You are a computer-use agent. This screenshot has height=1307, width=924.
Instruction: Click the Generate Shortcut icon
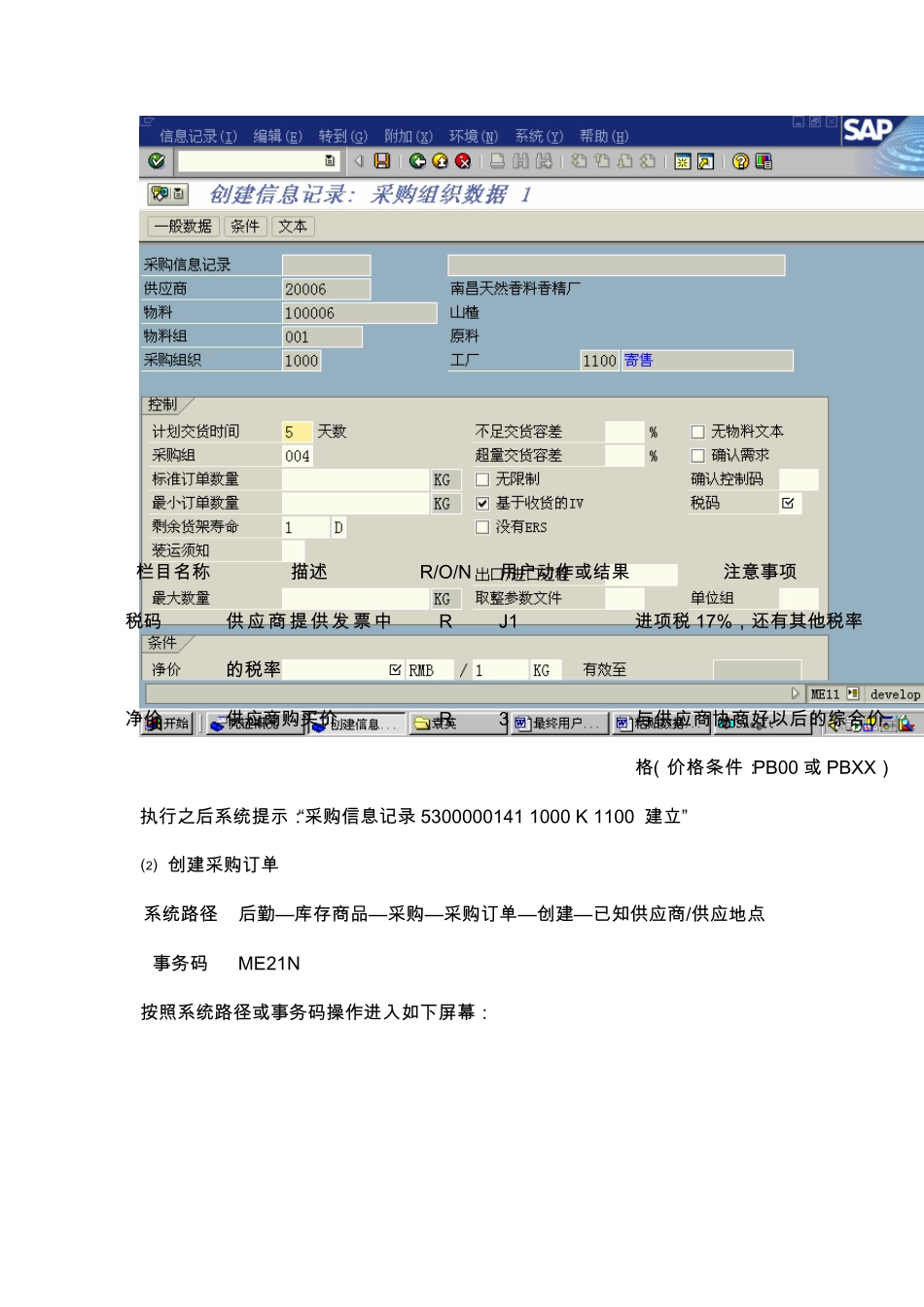705,160
